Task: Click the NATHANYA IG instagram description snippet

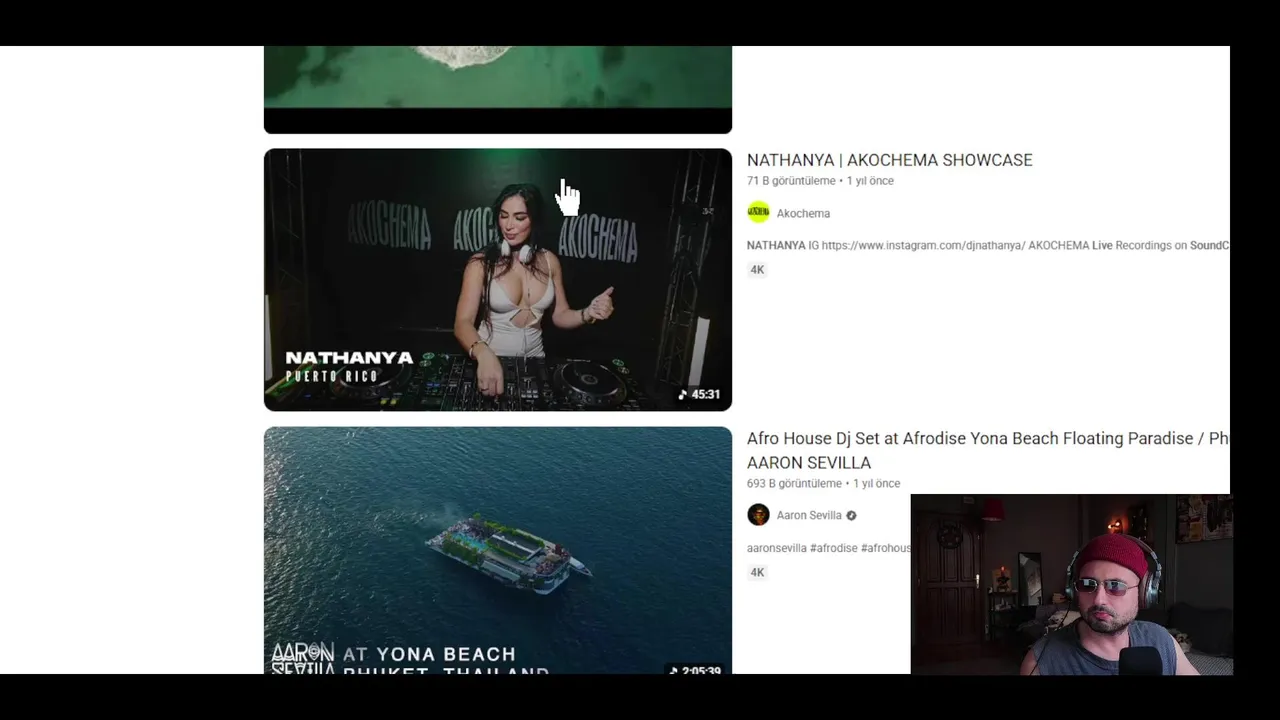Action: tap(988, 245)
